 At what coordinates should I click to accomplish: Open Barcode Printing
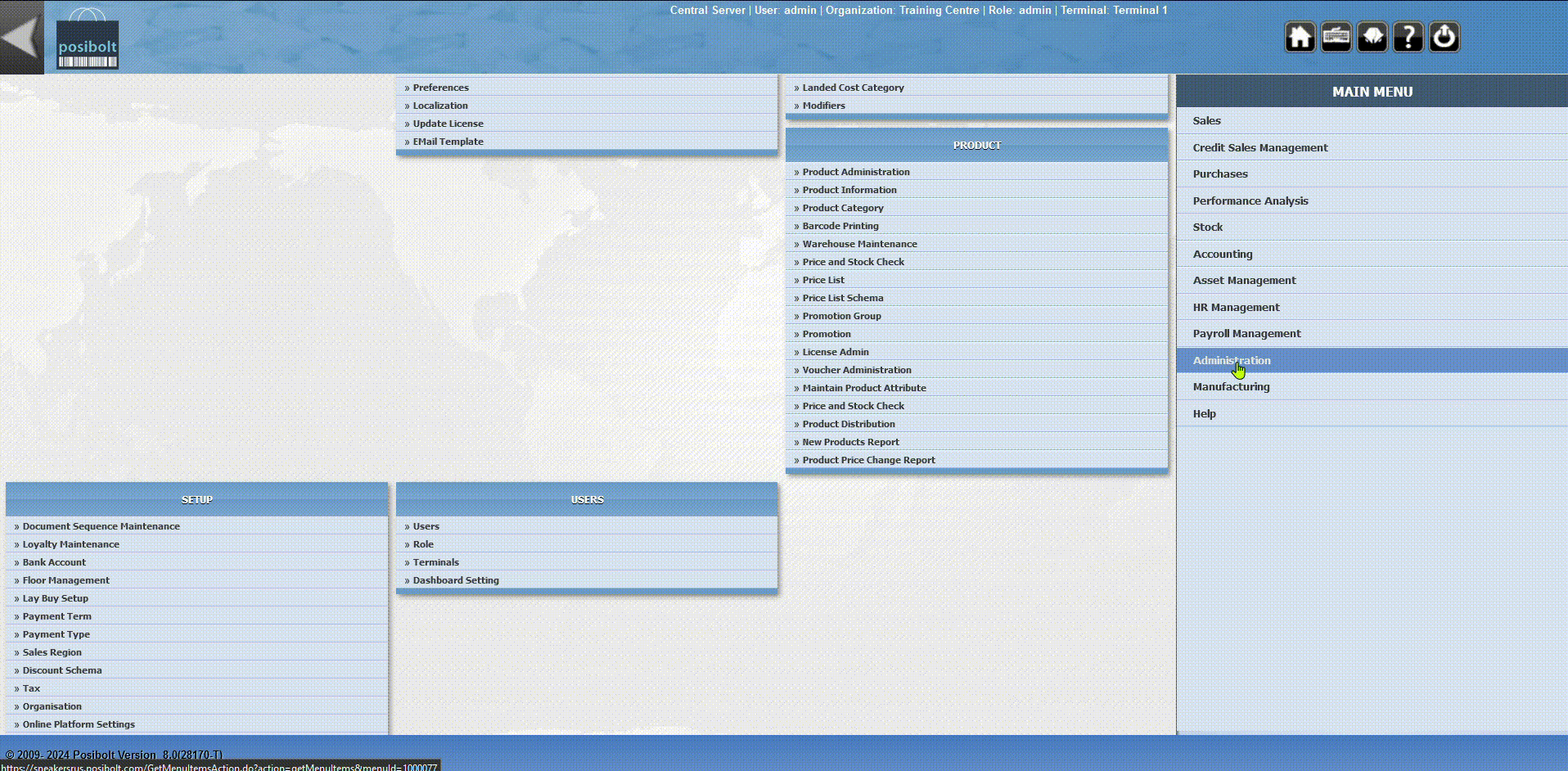pos(840,226)
